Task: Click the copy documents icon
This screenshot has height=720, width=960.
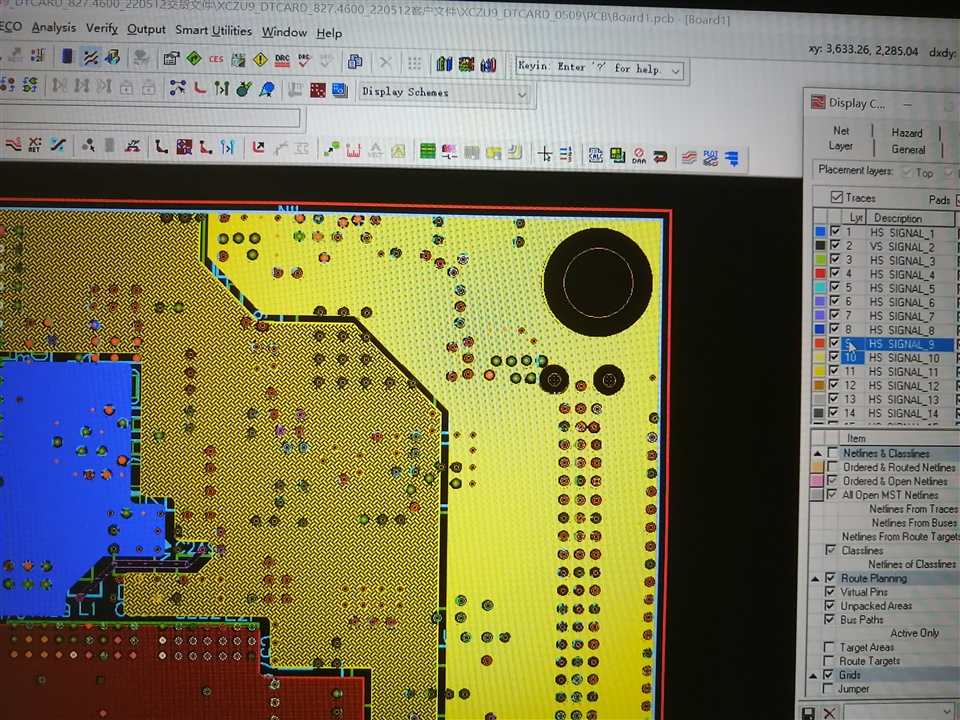Action: point(355,62)
